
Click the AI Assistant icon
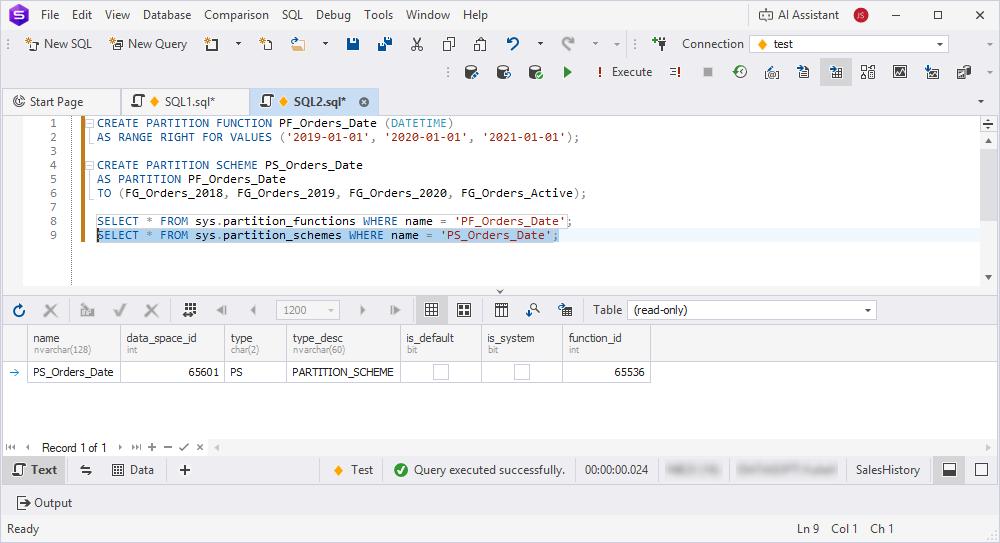(765, 15)
